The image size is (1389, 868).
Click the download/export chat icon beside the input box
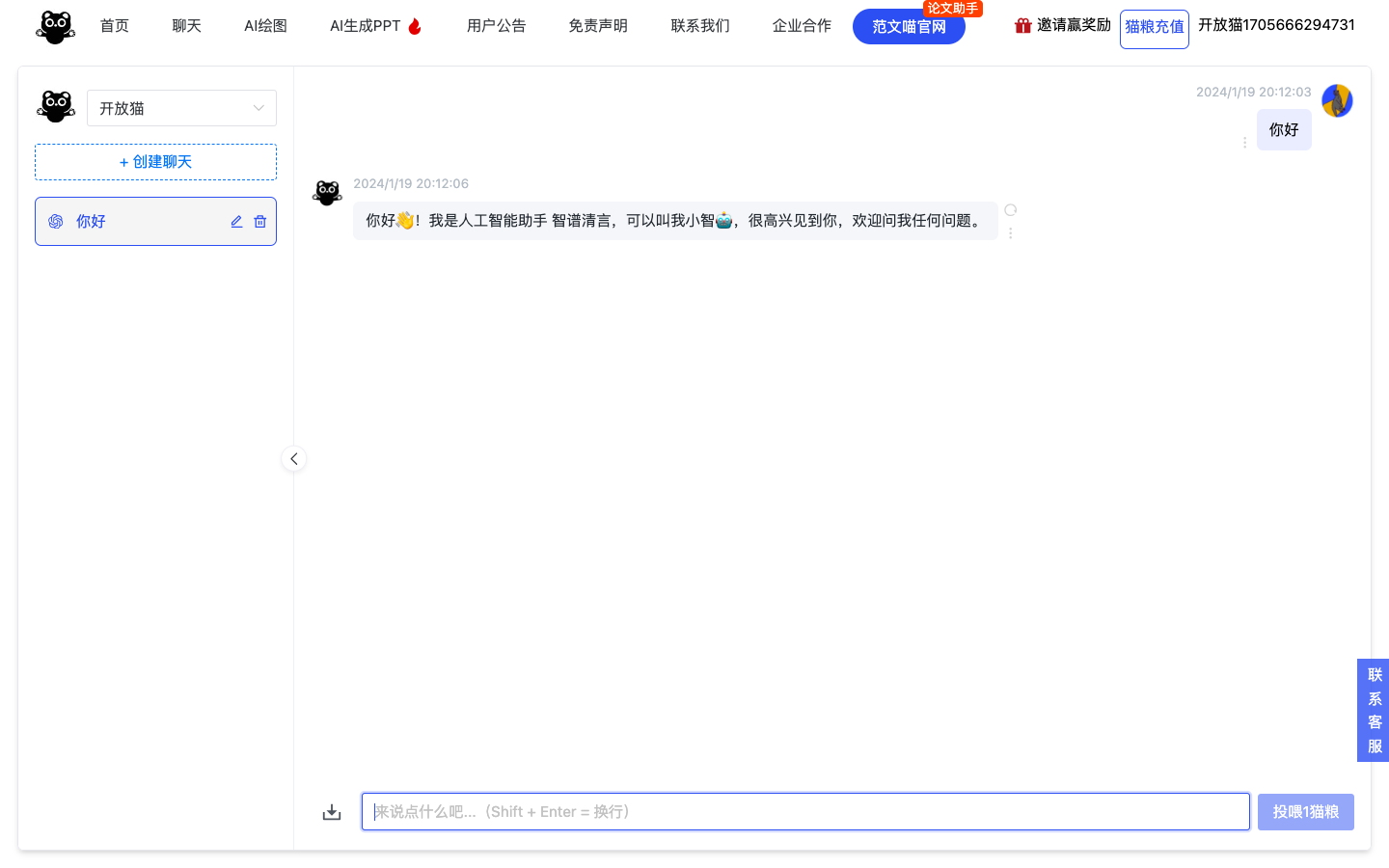coord(332,811)
